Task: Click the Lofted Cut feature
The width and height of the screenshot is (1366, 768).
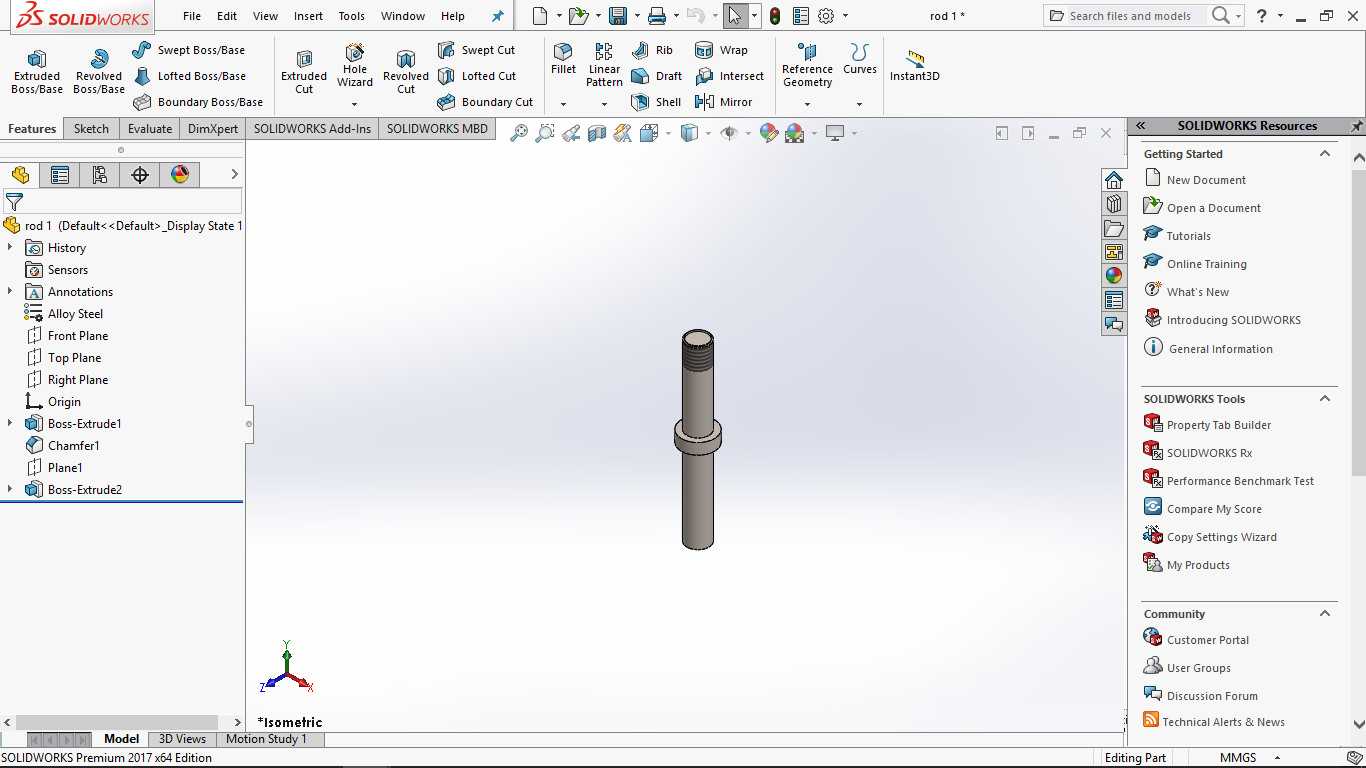Action: click(x=477, y=76)
